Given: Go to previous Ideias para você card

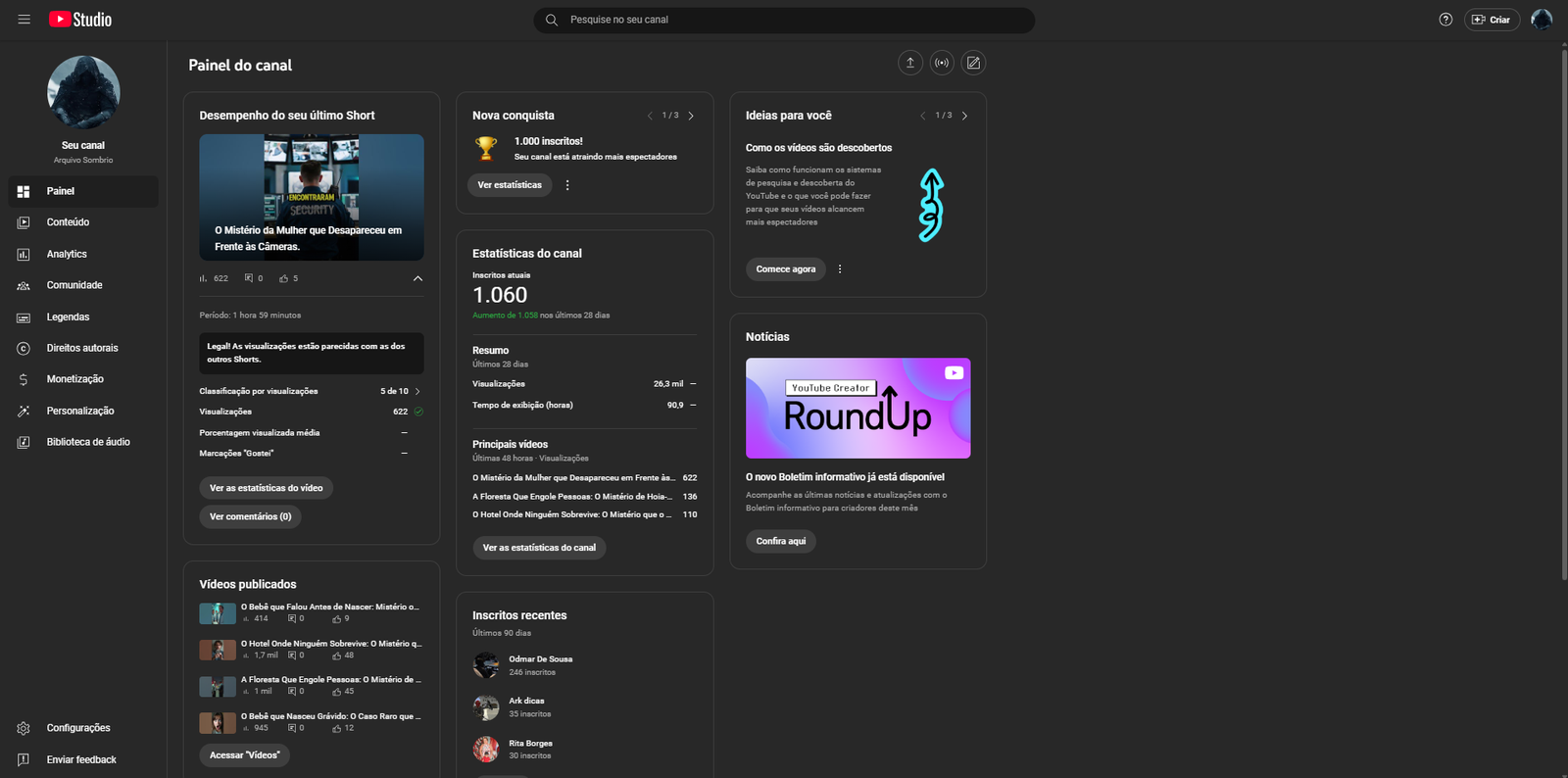Looking at the screenshot, I should pyautogui.click(x=923, y=116).
